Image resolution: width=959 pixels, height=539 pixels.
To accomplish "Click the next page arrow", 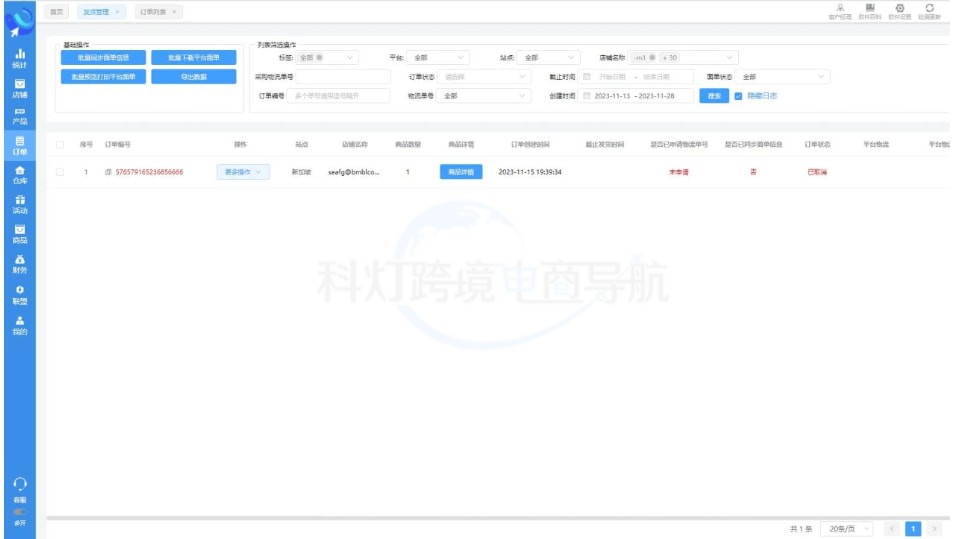I will (934, 529).
